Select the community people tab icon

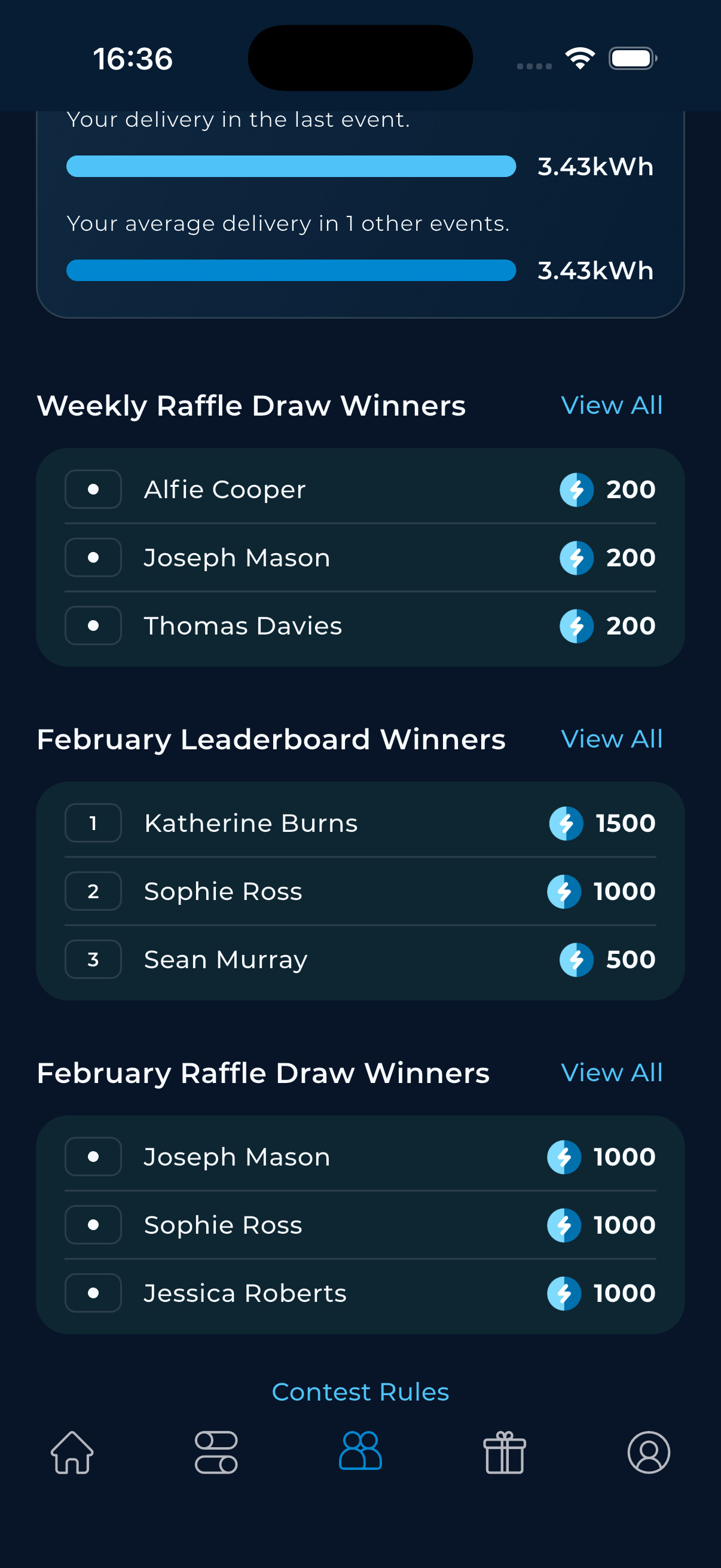(360, 1451)
